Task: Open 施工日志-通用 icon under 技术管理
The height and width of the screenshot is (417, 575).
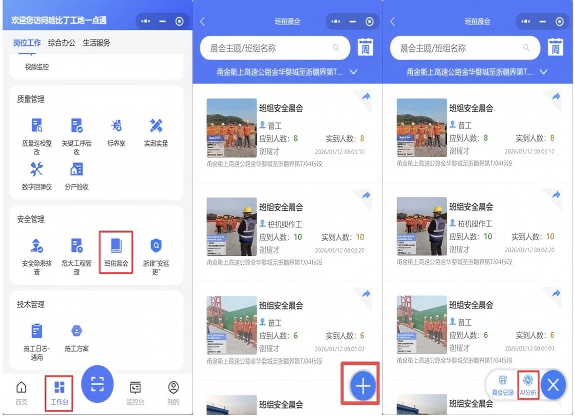Action: click(x=37, y=331)
